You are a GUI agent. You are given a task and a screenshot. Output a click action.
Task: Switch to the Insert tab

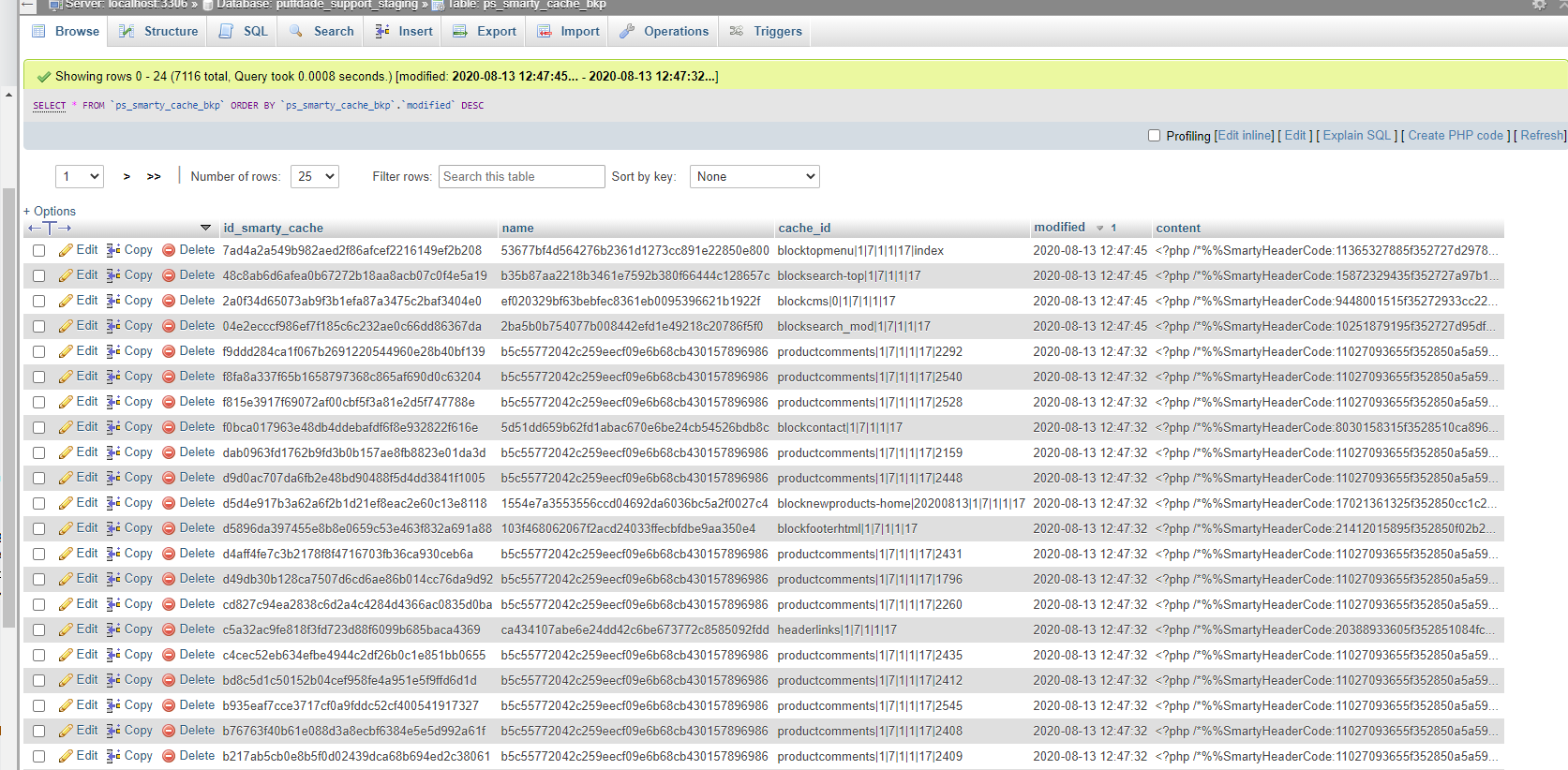click(x=404, y=31)
